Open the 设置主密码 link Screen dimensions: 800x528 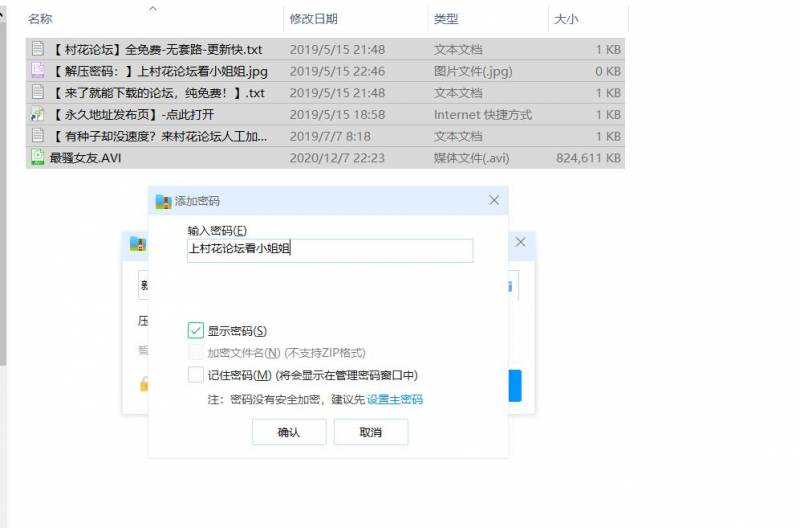(394, 400)
